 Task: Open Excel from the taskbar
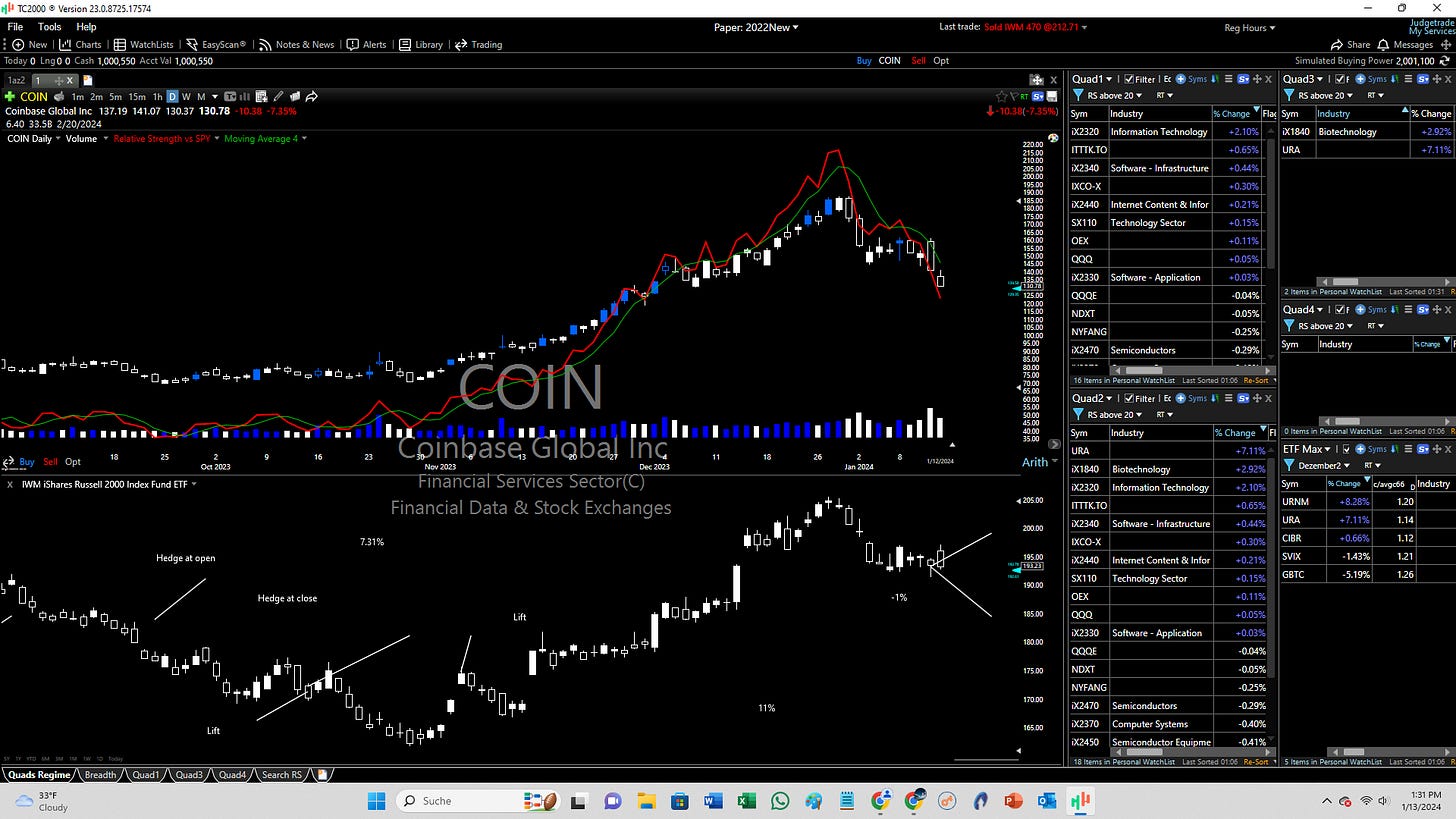[746, 800]
